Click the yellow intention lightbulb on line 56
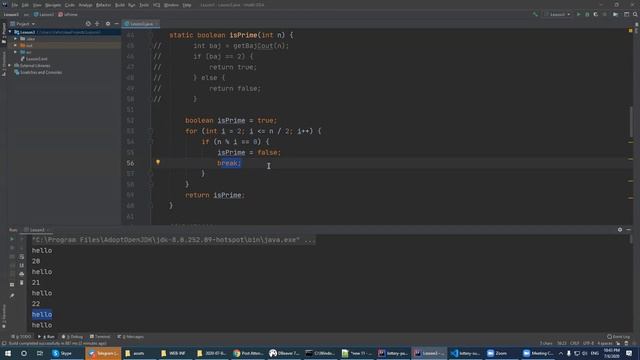 pyautogui.click(x=158, y=162)
